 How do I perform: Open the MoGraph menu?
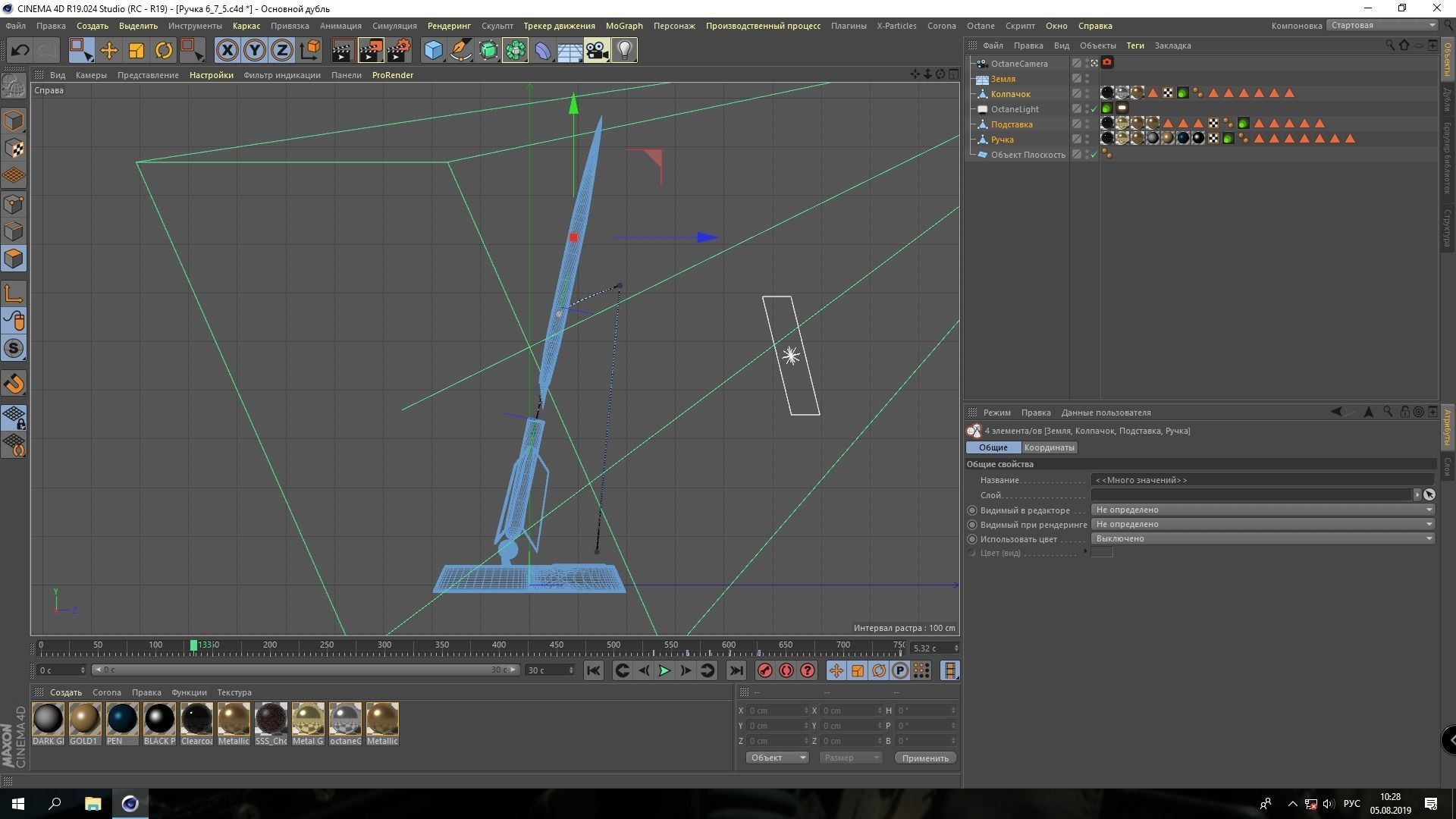point(624,26)
